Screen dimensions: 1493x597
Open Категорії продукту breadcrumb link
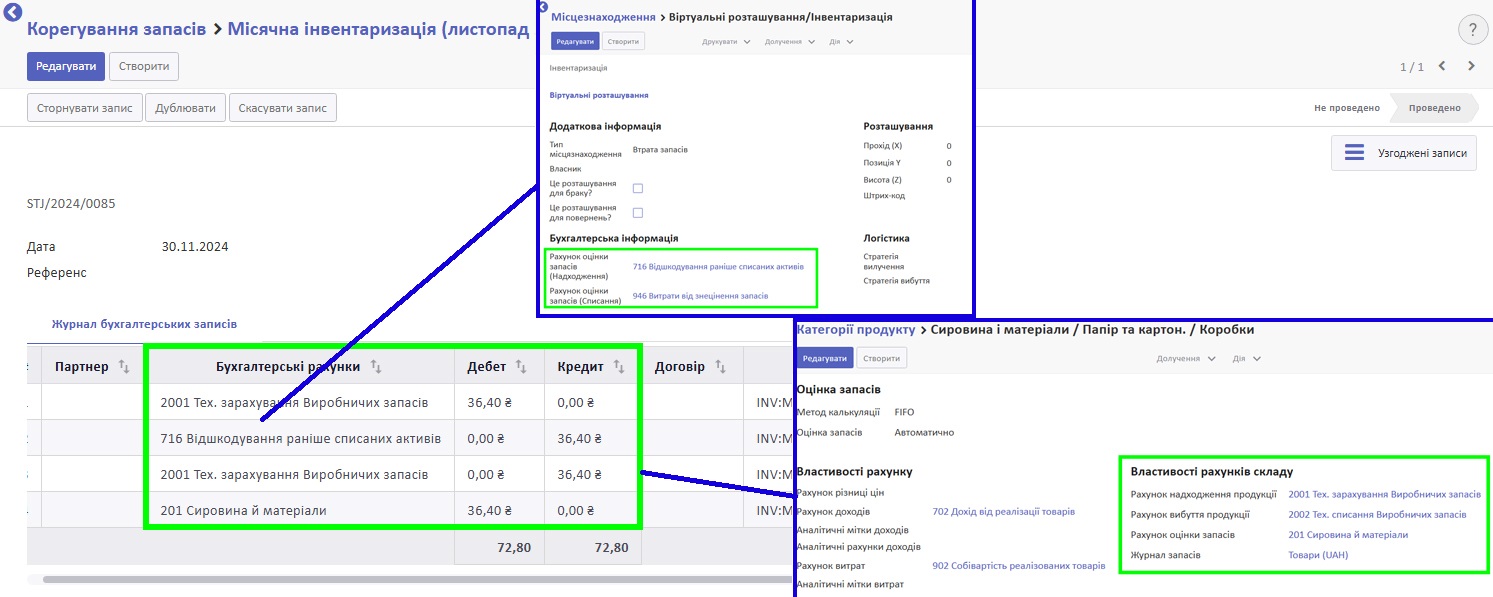856,329
